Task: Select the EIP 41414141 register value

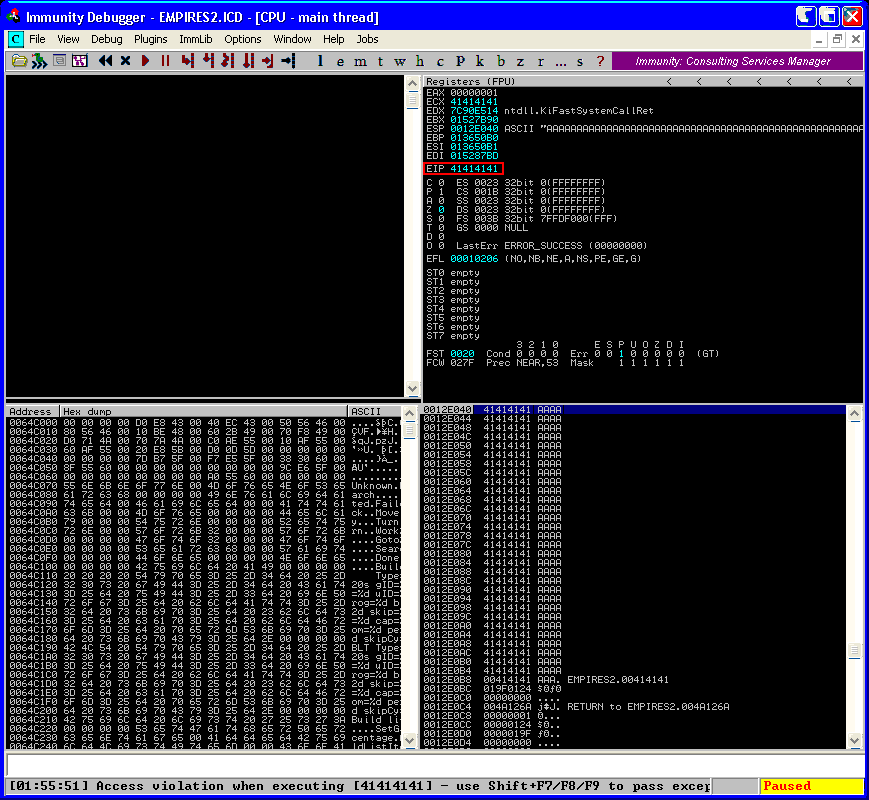Action: point(474,169)
